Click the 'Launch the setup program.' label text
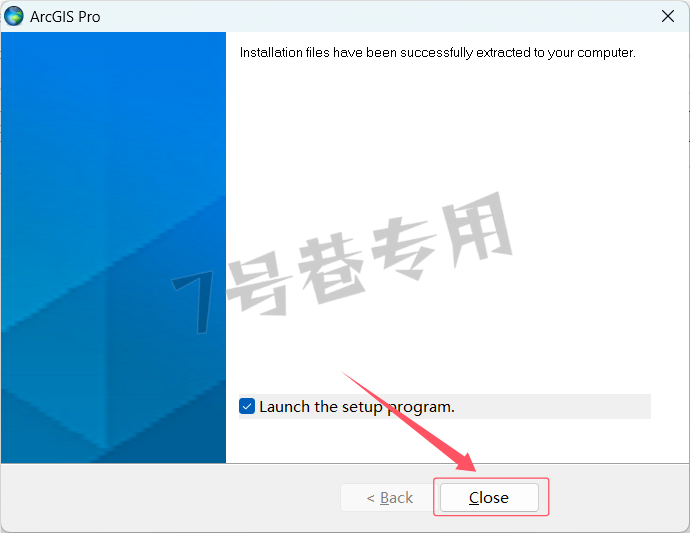Screen dimensions: 690x533 point(357,407)
